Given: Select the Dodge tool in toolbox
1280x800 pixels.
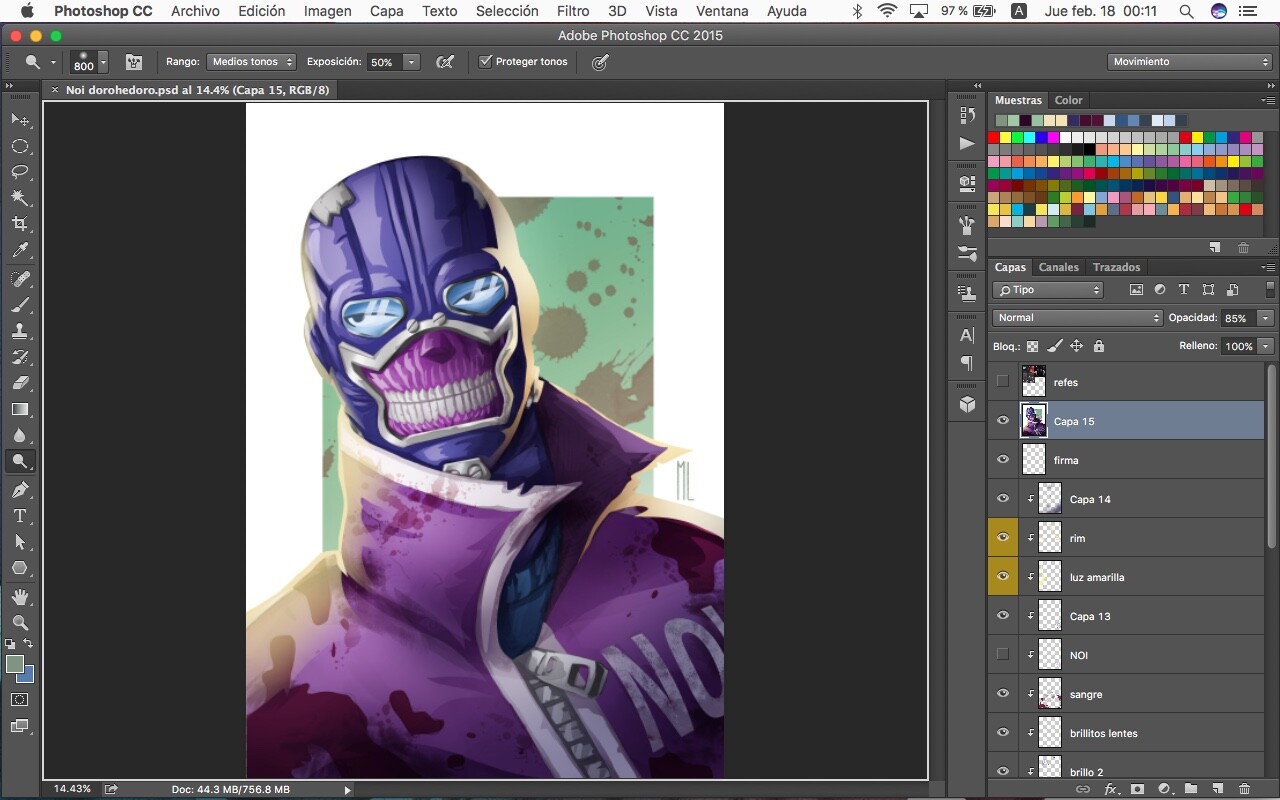Looking at the screenshot, I should (20, 461).
